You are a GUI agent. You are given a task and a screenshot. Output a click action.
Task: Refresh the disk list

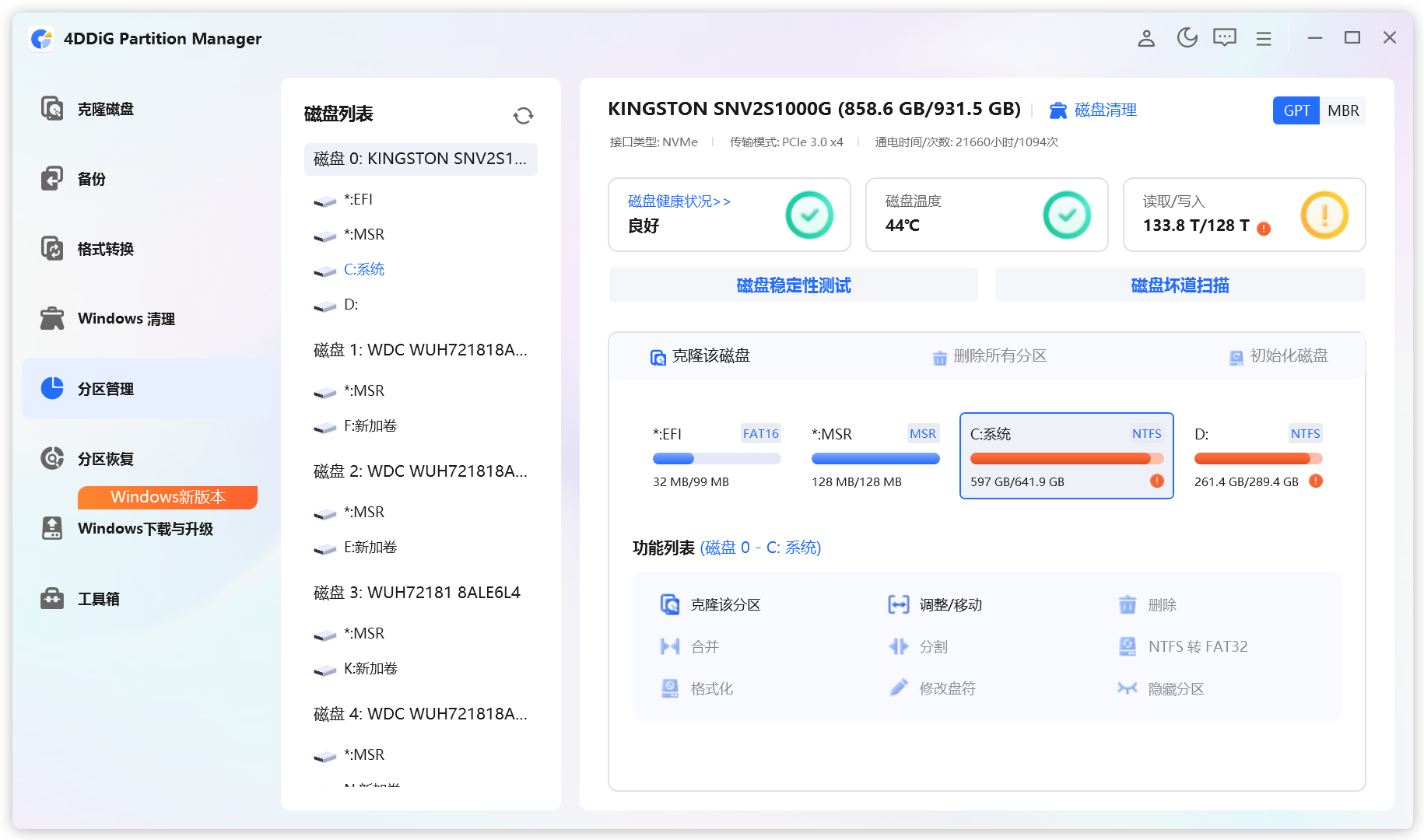[x=523, y=115]
